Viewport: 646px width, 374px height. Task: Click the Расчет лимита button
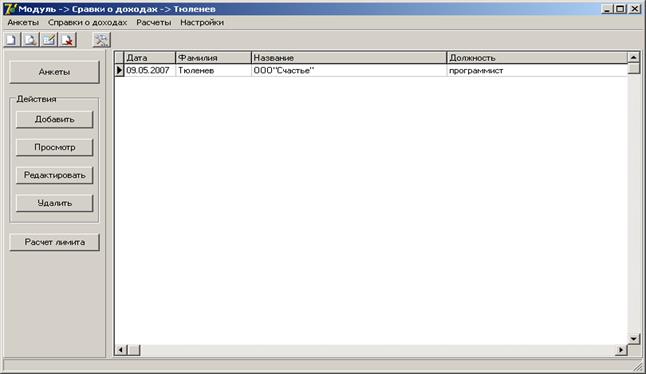pos(54,242)
